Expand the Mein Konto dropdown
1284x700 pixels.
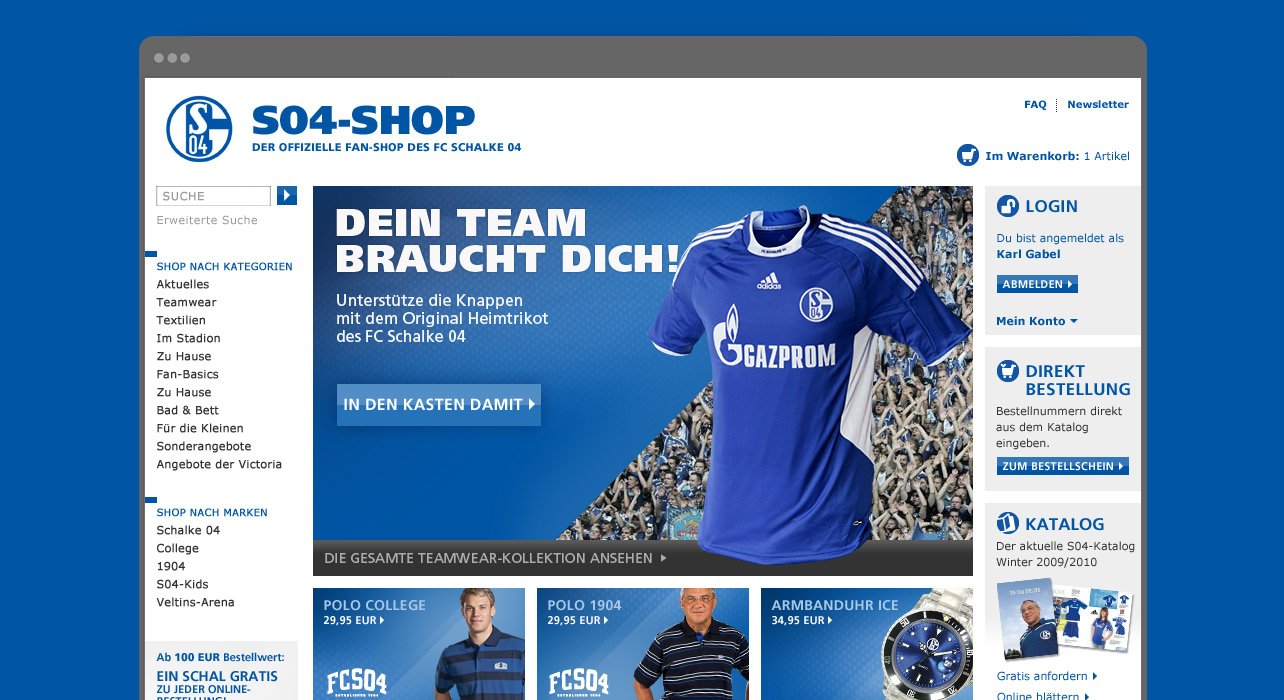pyautogui.click(x=1037, y=321)
